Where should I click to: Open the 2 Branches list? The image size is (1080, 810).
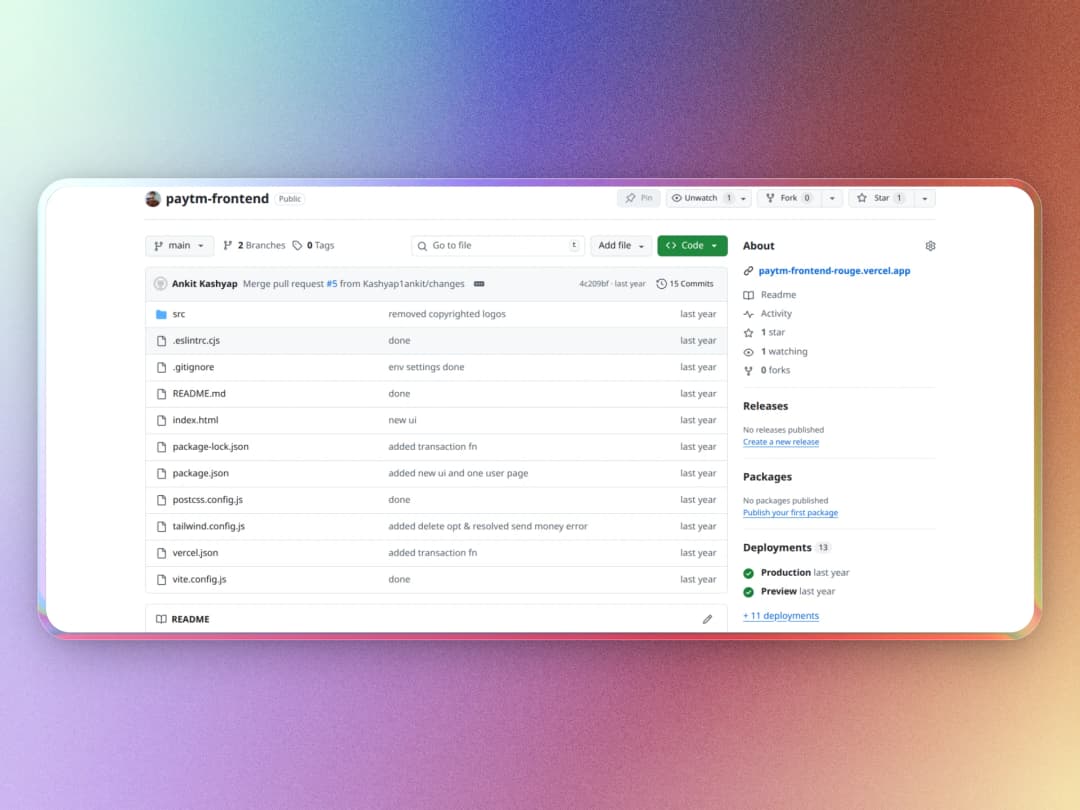[254, 246]
